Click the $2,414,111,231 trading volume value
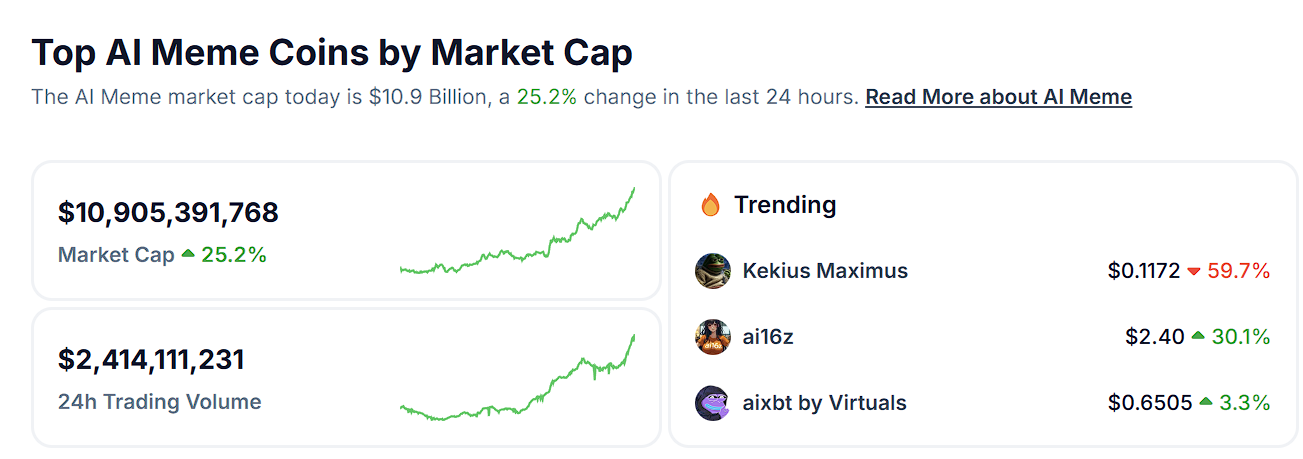The width and height of the screenshot is (1303, 459). tap(151, 359)
